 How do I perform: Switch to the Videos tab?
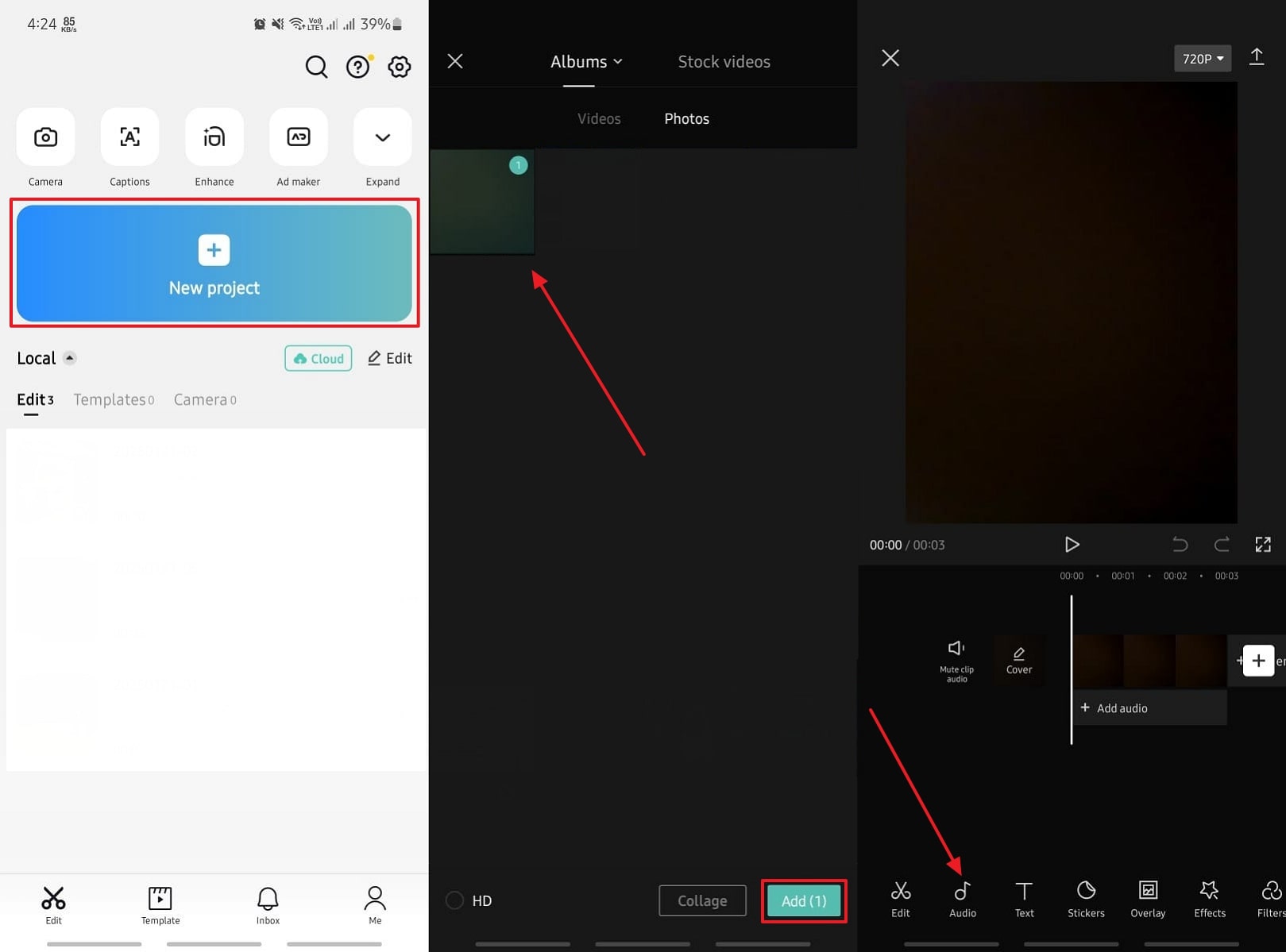(x=599, y=118)
